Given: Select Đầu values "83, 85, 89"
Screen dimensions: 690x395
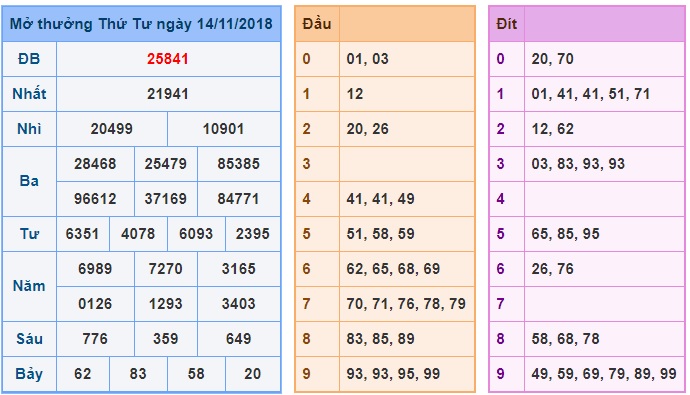Looking at the screenshot, I should (380, 339).
